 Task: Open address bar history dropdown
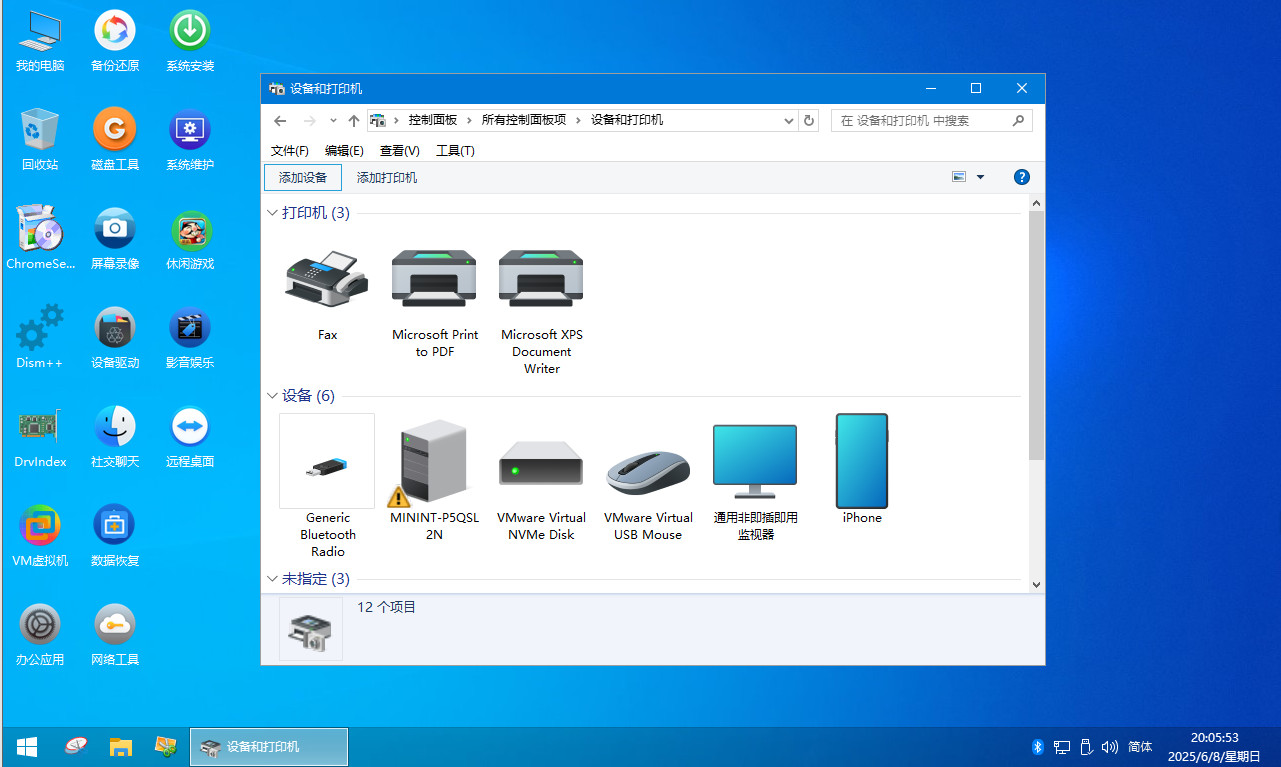(x=789, y=120)
